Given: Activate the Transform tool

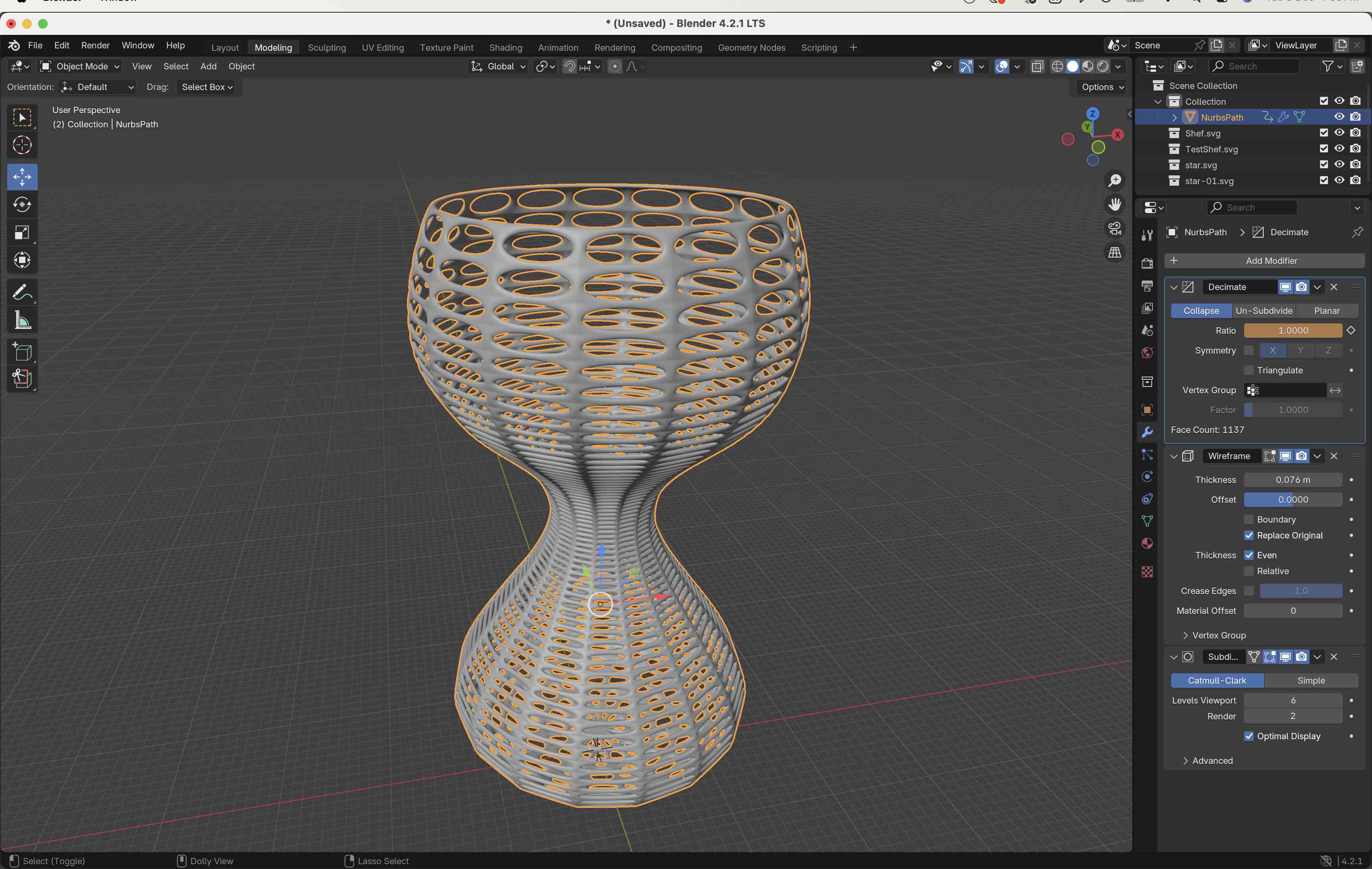Looking at the screenshot, I should click(22, 260).
